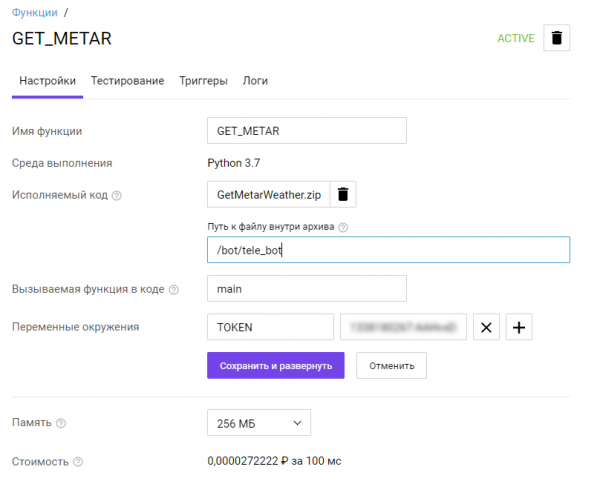Open the memory 256 МБ dropdown

pyautogui.click(x=258, y=423)
